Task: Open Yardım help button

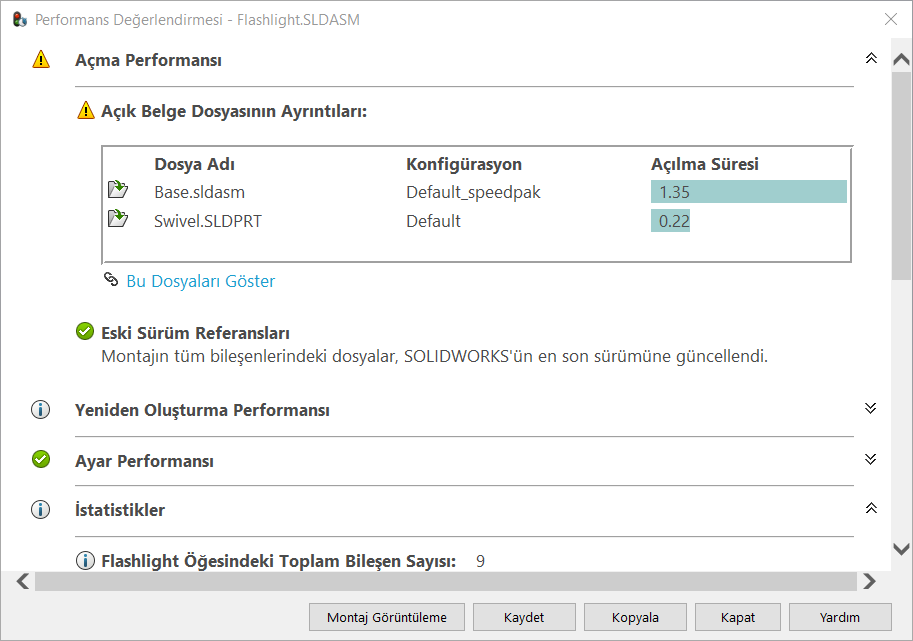Action: click(x=839, y=617)
